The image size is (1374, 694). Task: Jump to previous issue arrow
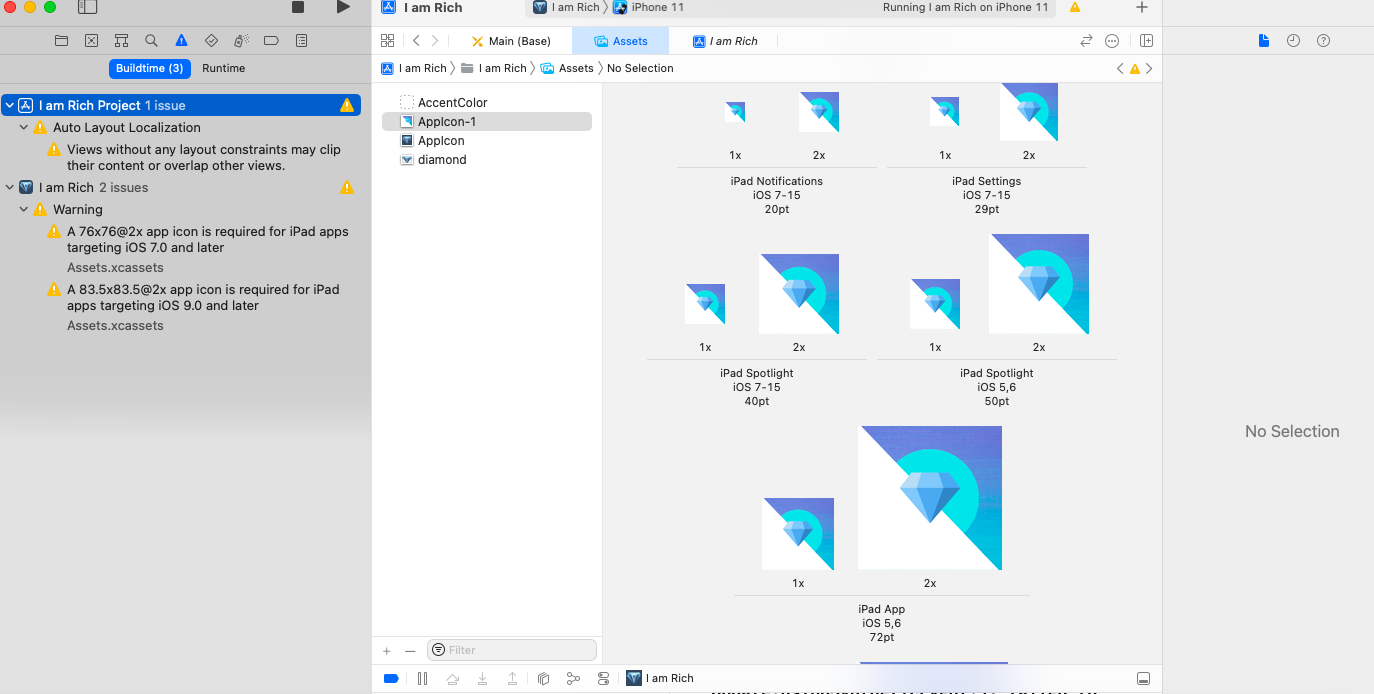1120,68
